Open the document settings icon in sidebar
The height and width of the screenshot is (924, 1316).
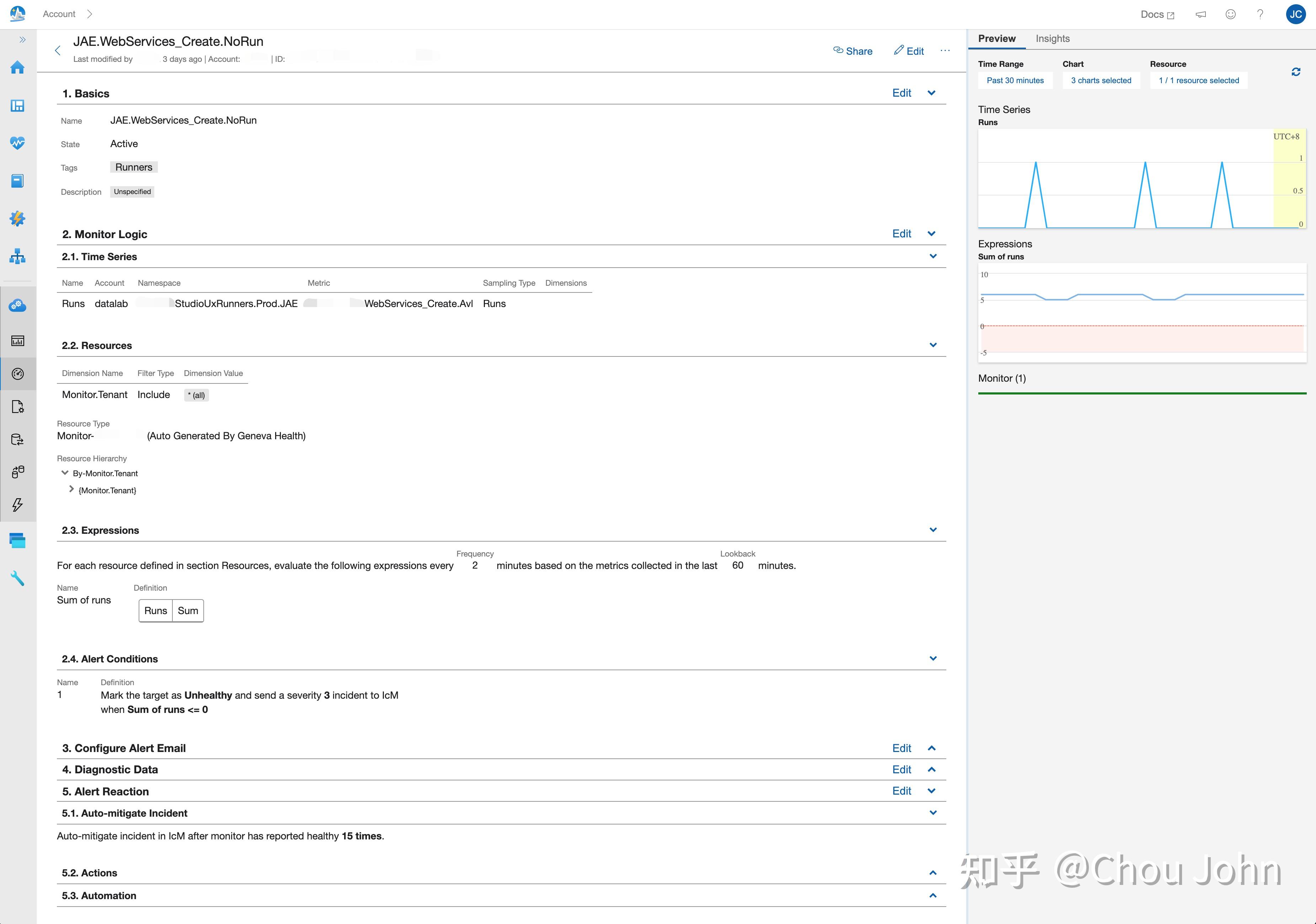click(18, 407)
